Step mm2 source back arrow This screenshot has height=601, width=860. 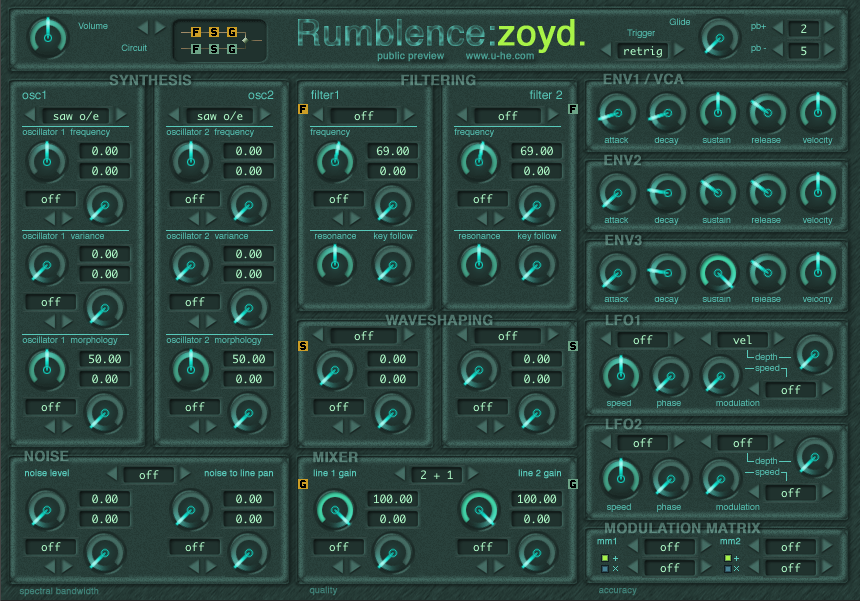tap(754, 546)
